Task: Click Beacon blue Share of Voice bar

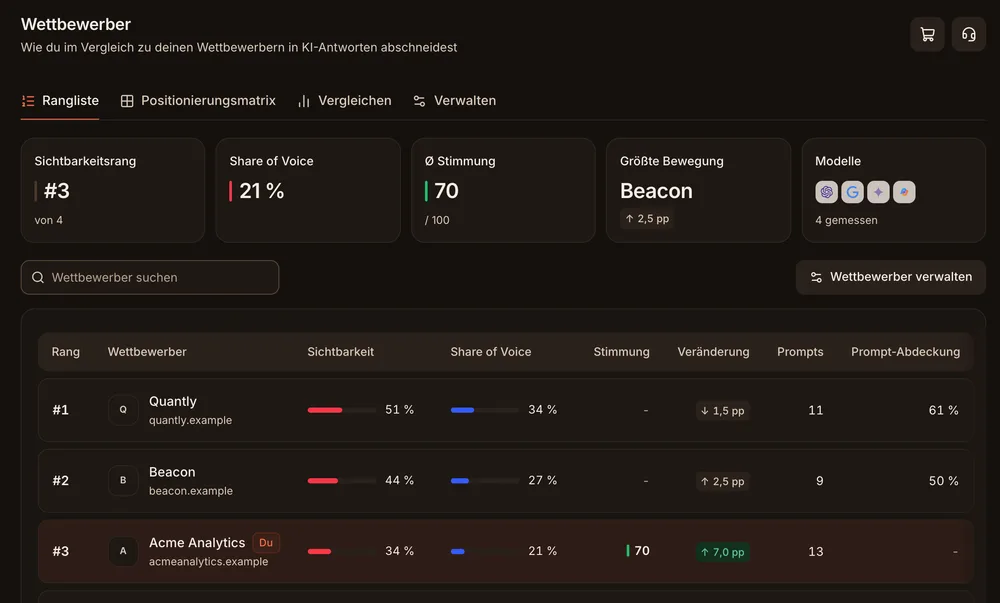Action: [460, 481]
